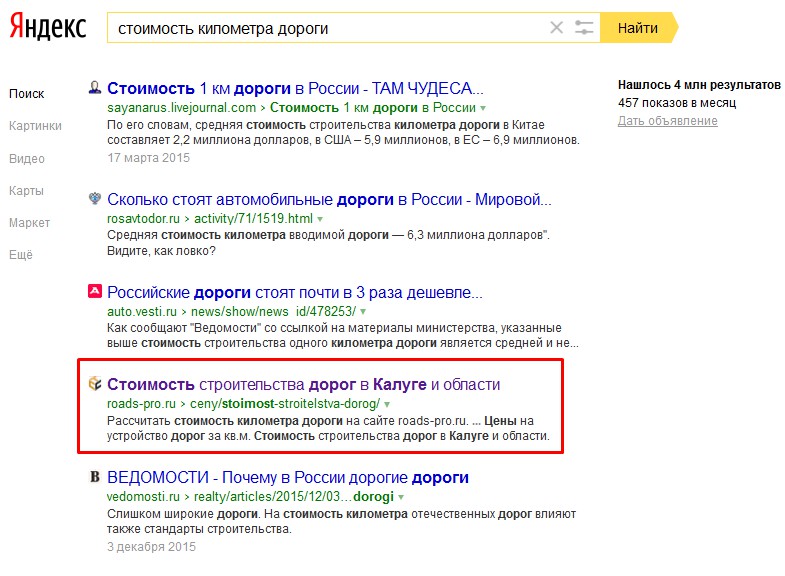Expand the rosavtodor.ru result dropdown arrow
Image resolution: width=785 pixels, height=576 pixels.
click(x=320, y=219)
